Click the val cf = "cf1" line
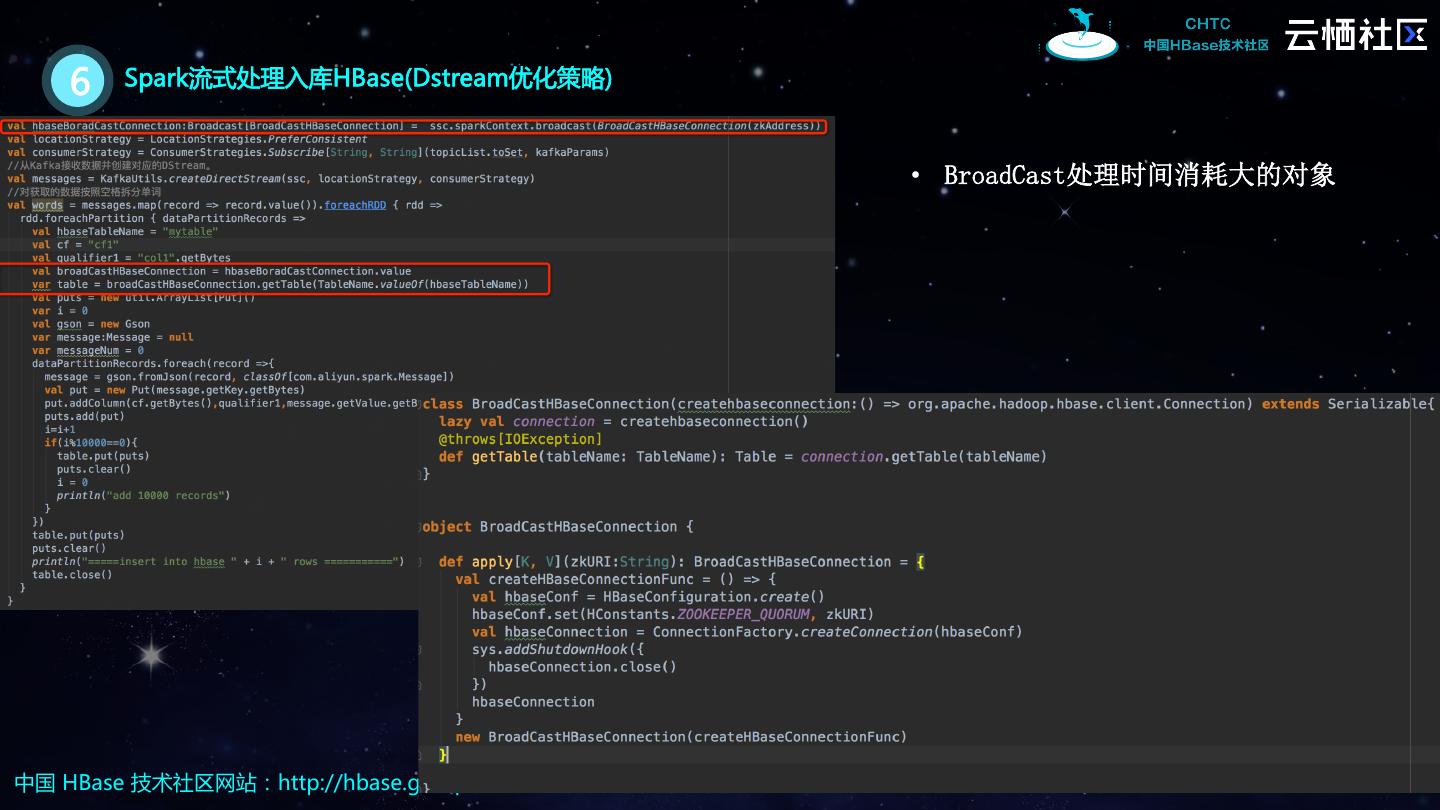 (75, 244)
